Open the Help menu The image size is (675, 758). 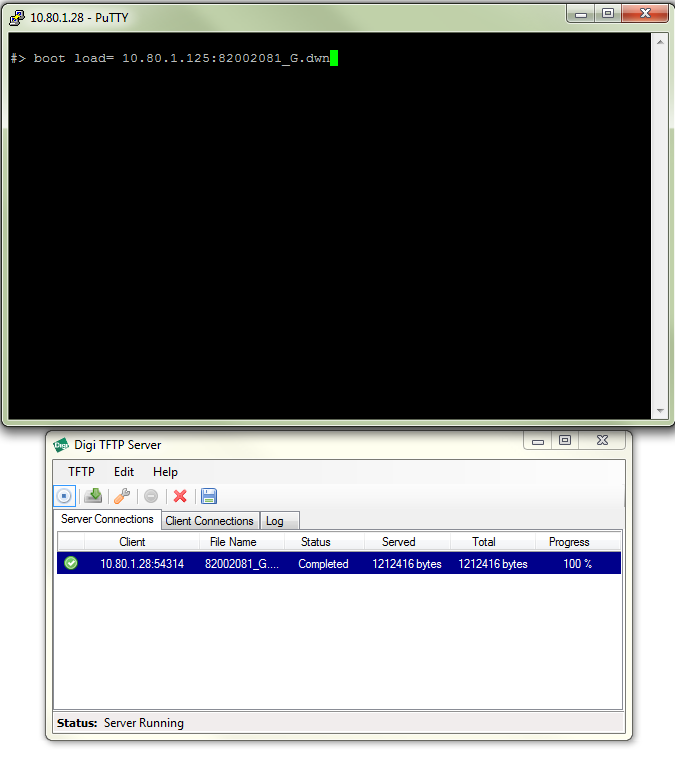click(x=165, y=472)
